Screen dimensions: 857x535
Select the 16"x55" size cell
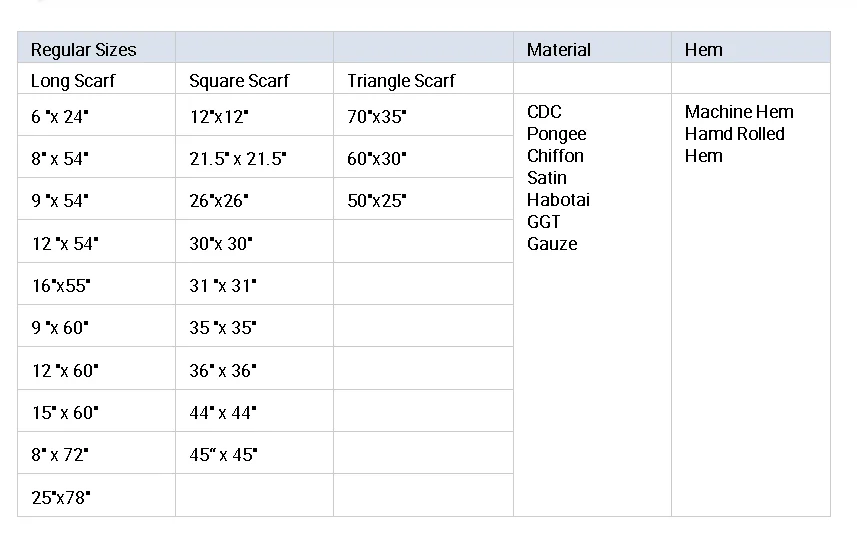click(x=61, y=286)
